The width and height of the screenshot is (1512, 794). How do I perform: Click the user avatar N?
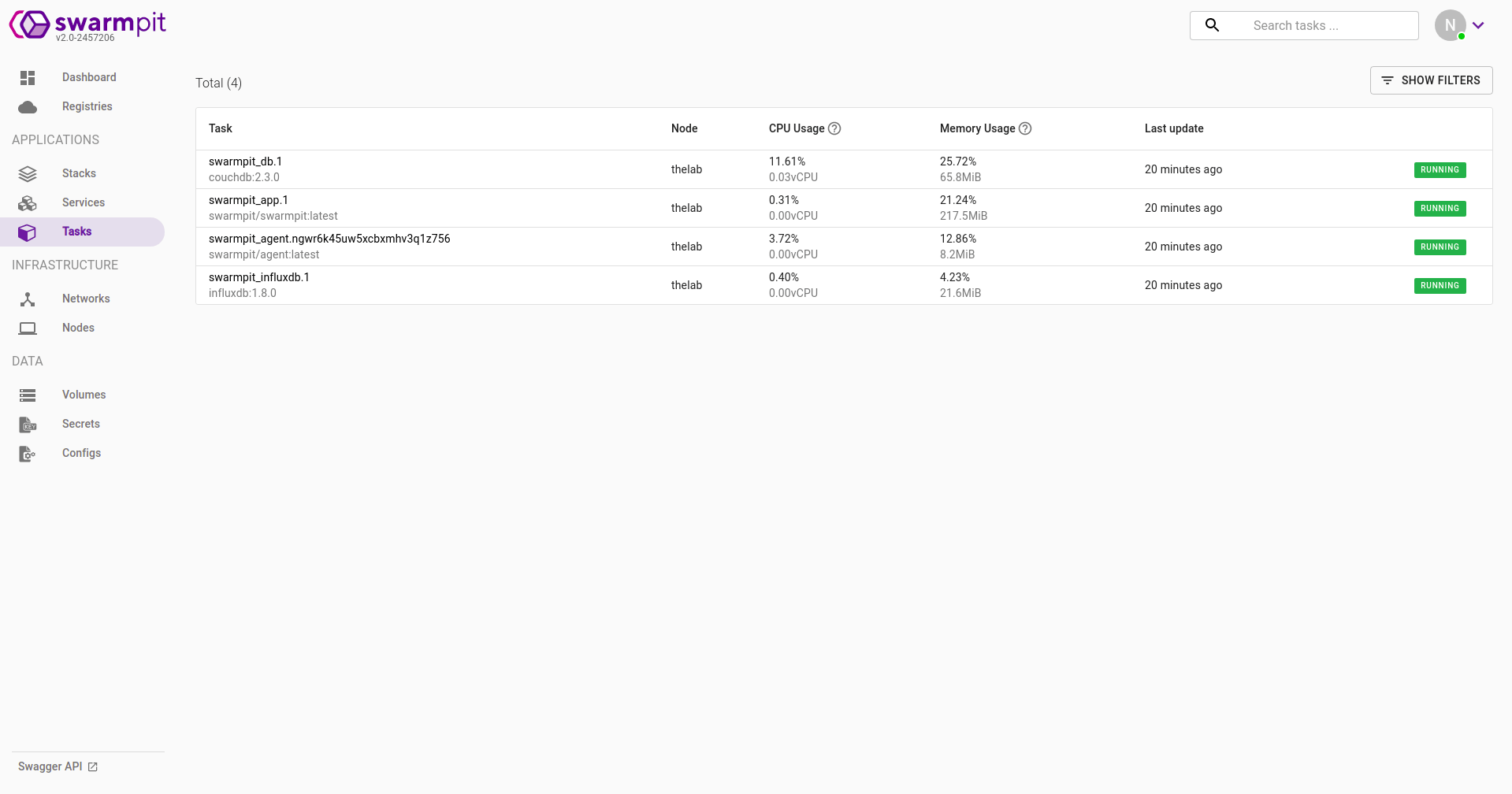click(1450, 25)
